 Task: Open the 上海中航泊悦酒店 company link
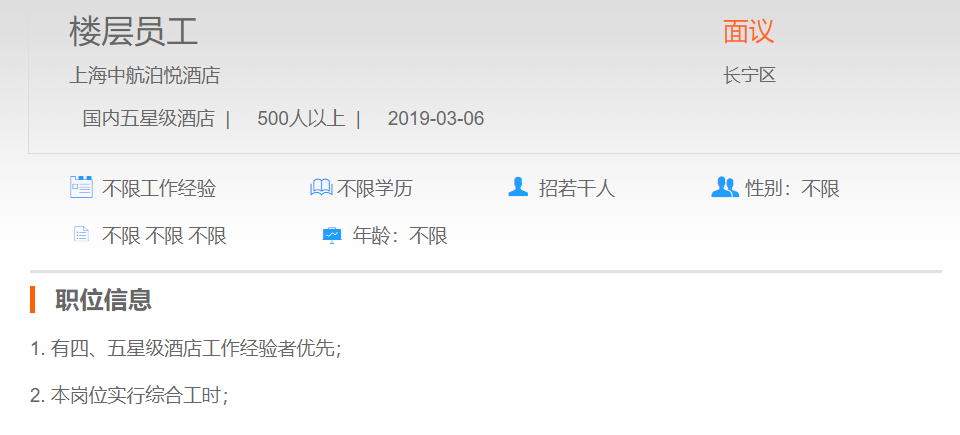(144, 76)
